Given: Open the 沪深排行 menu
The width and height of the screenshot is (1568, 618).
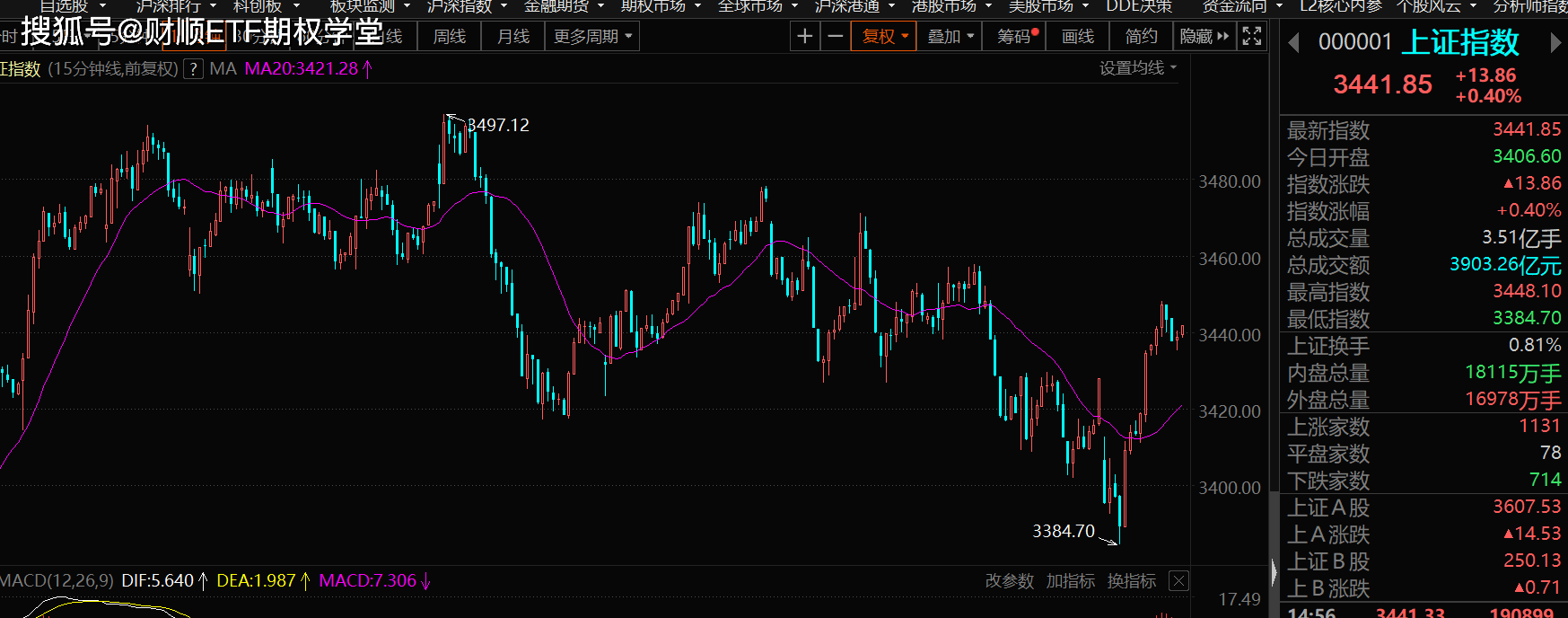Looking at the screenshot, I should point(176,6).
